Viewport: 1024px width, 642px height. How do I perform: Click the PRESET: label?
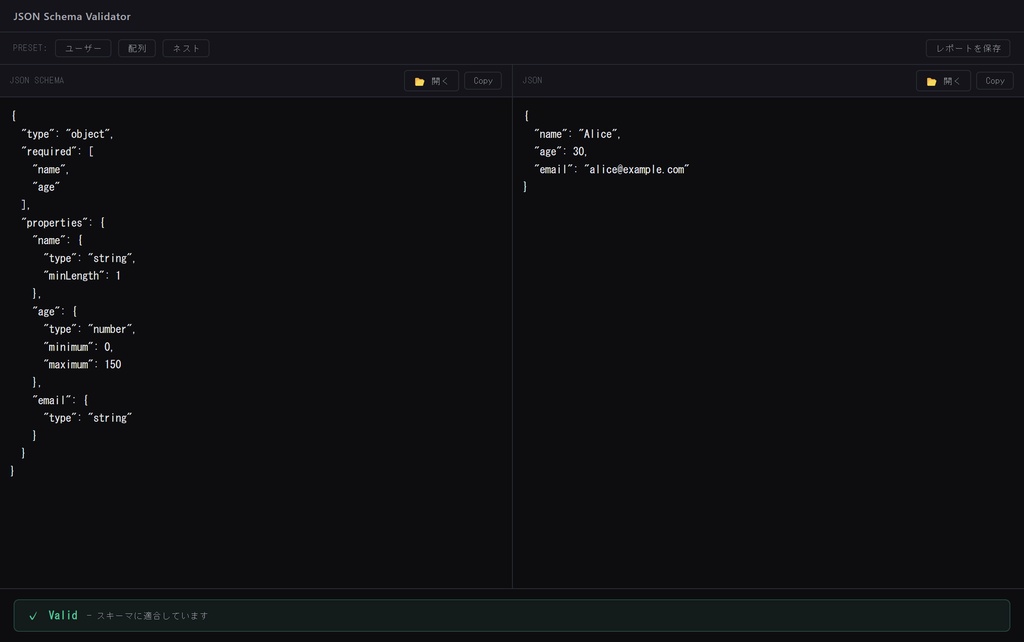(x=30, y=48)
